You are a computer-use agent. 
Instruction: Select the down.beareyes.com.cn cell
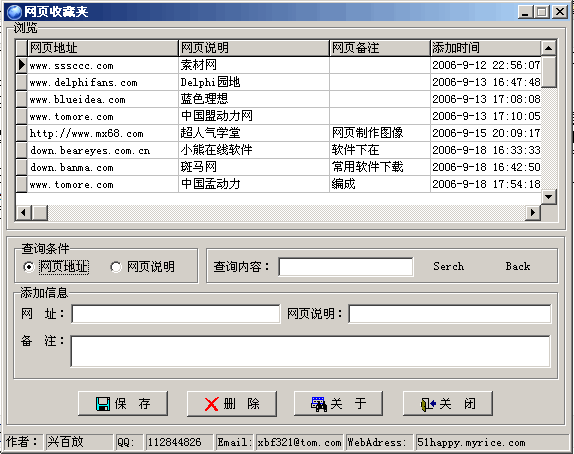point(103,150)
